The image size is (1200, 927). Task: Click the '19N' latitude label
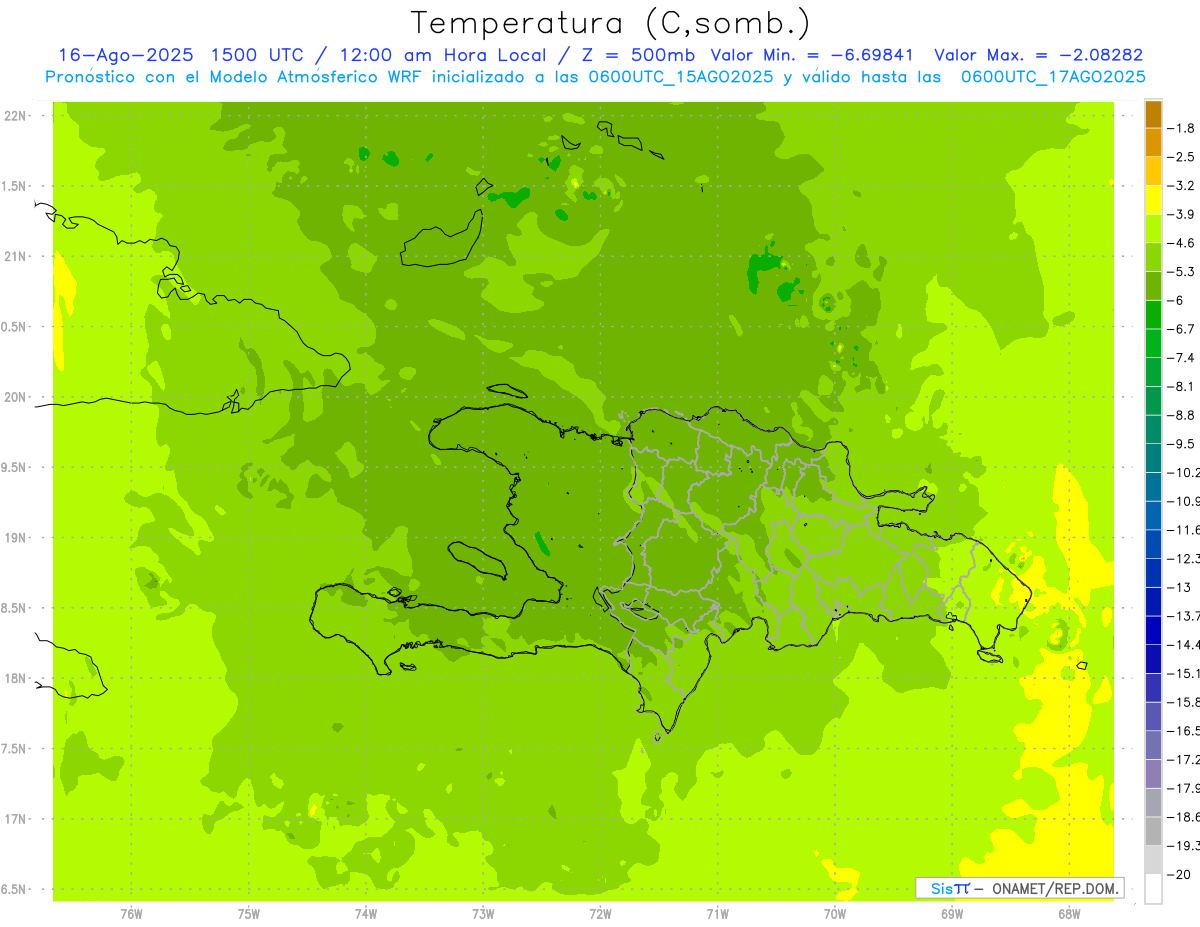(x=17, y=537)
